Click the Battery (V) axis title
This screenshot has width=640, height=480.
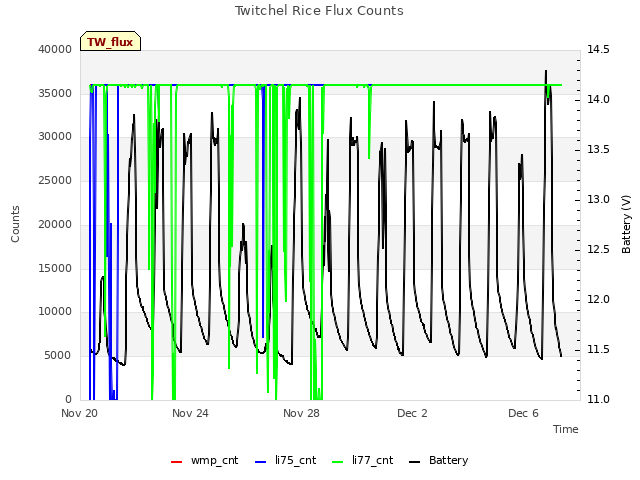coord(626,224)
